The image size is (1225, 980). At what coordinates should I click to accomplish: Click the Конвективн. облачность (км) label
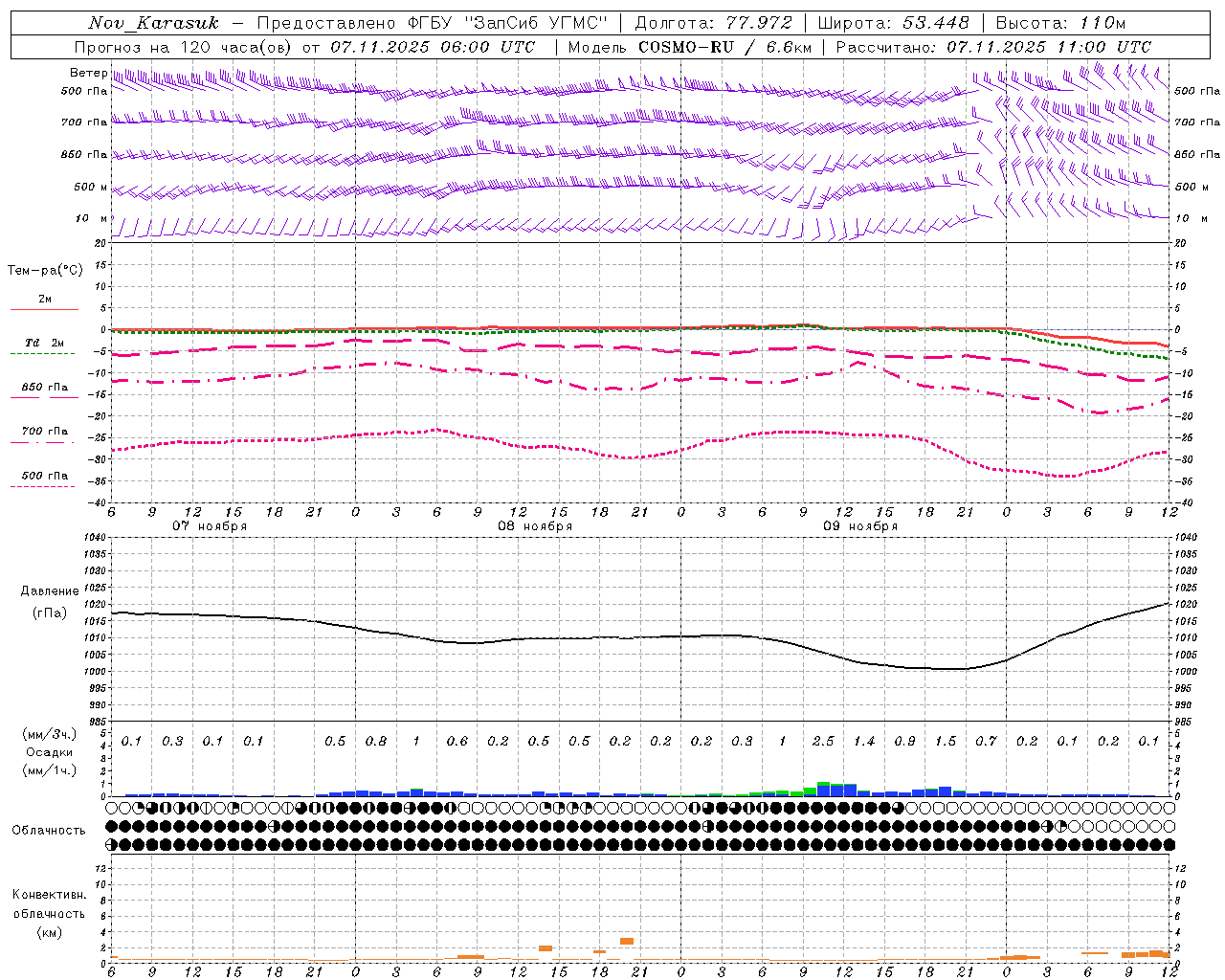(49, 914)
